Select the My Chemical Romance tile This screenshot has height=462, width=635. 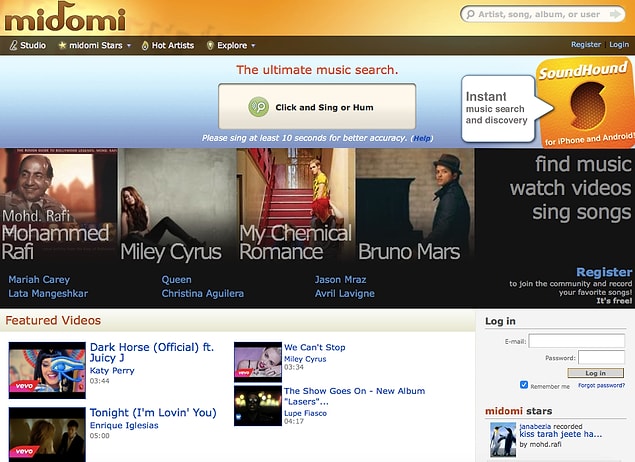click(296, 206)
